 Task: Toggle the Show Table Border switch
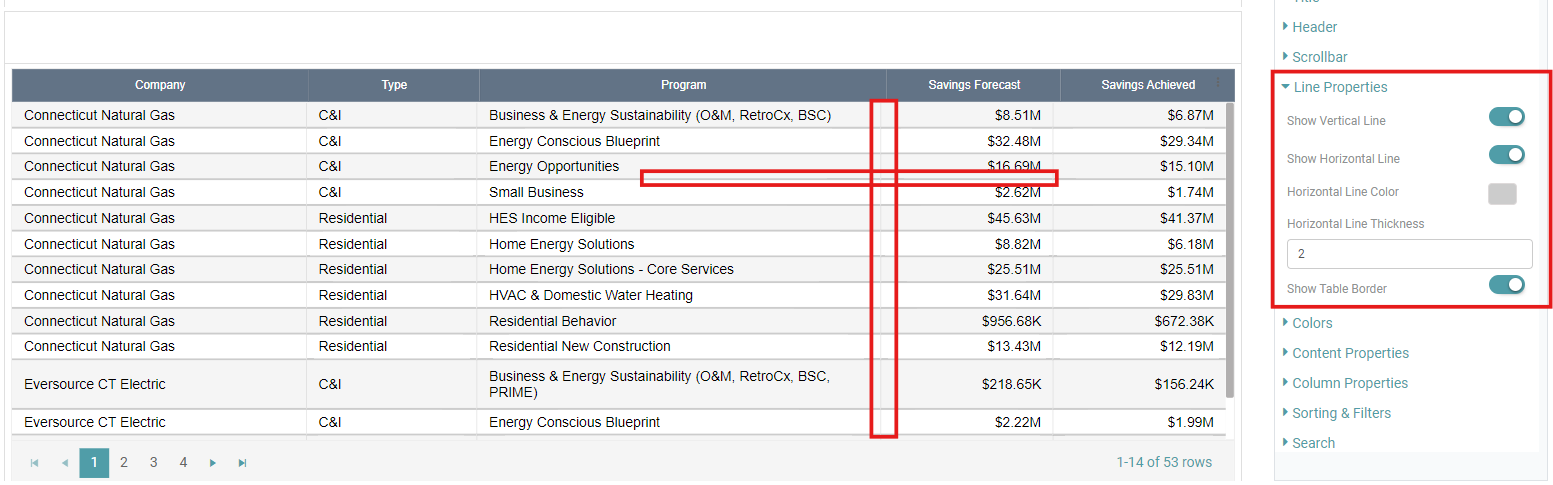(1506, 286)
